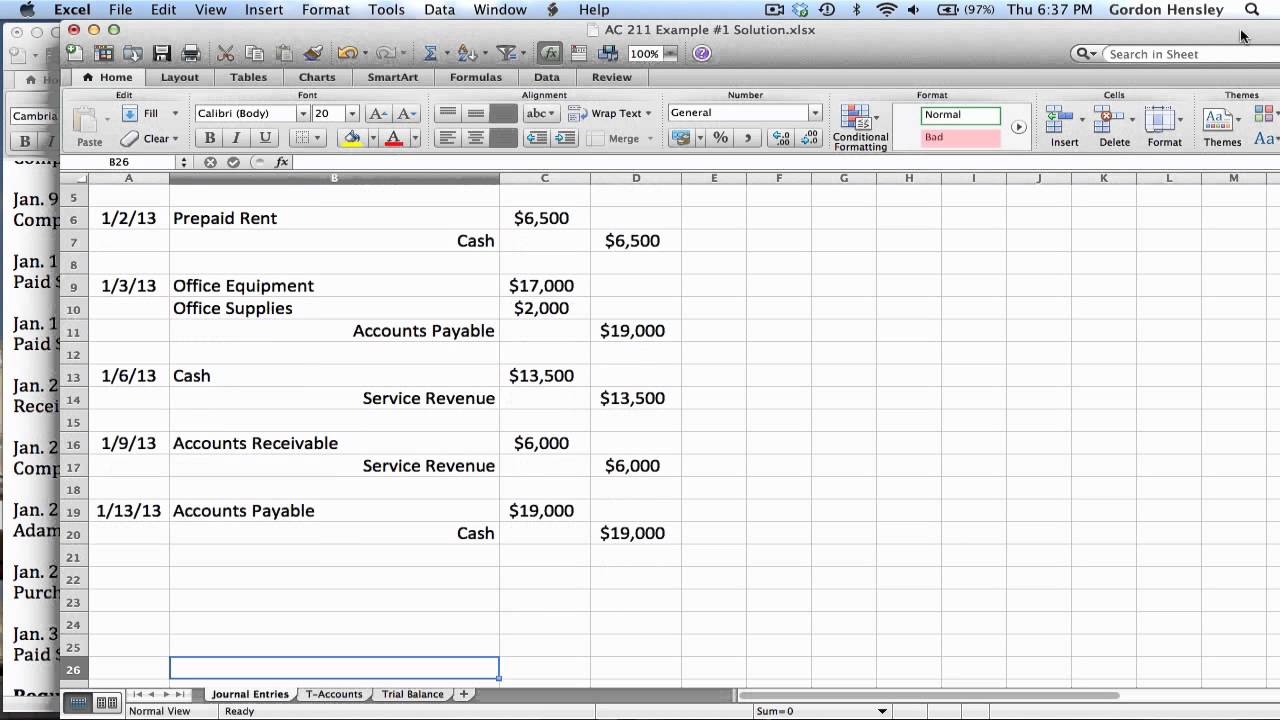Increase font size with A-up icon
1280x720 pixels.
pos(378,113)
